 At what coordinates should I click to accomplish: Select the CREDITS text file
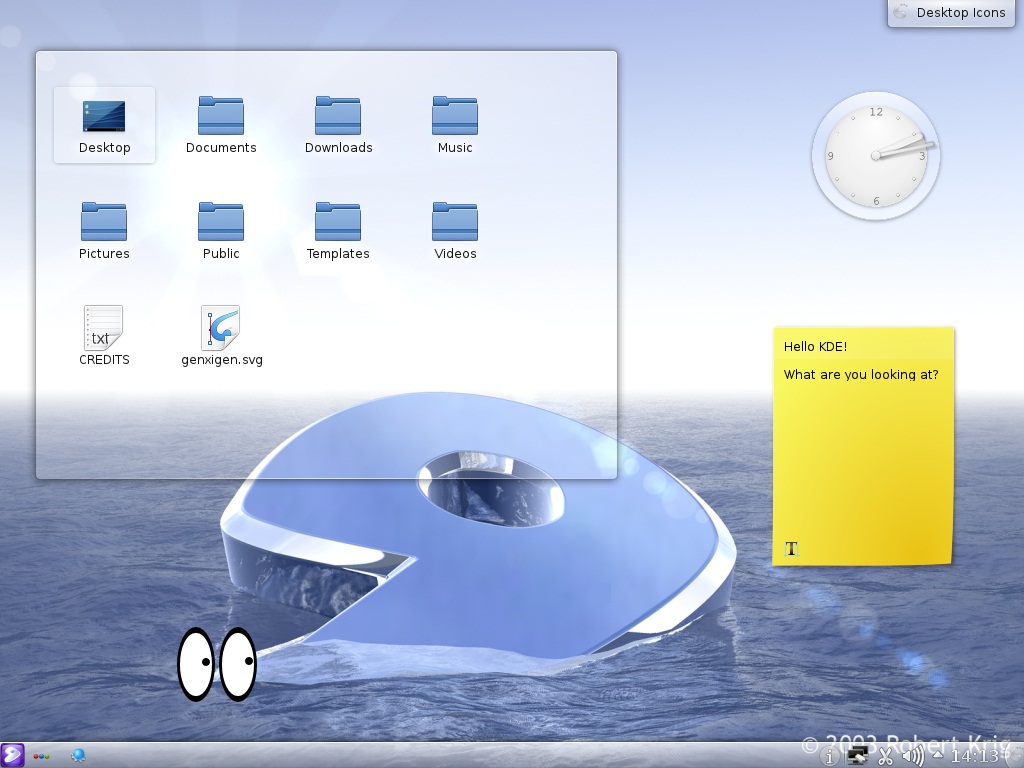[104, 336]
